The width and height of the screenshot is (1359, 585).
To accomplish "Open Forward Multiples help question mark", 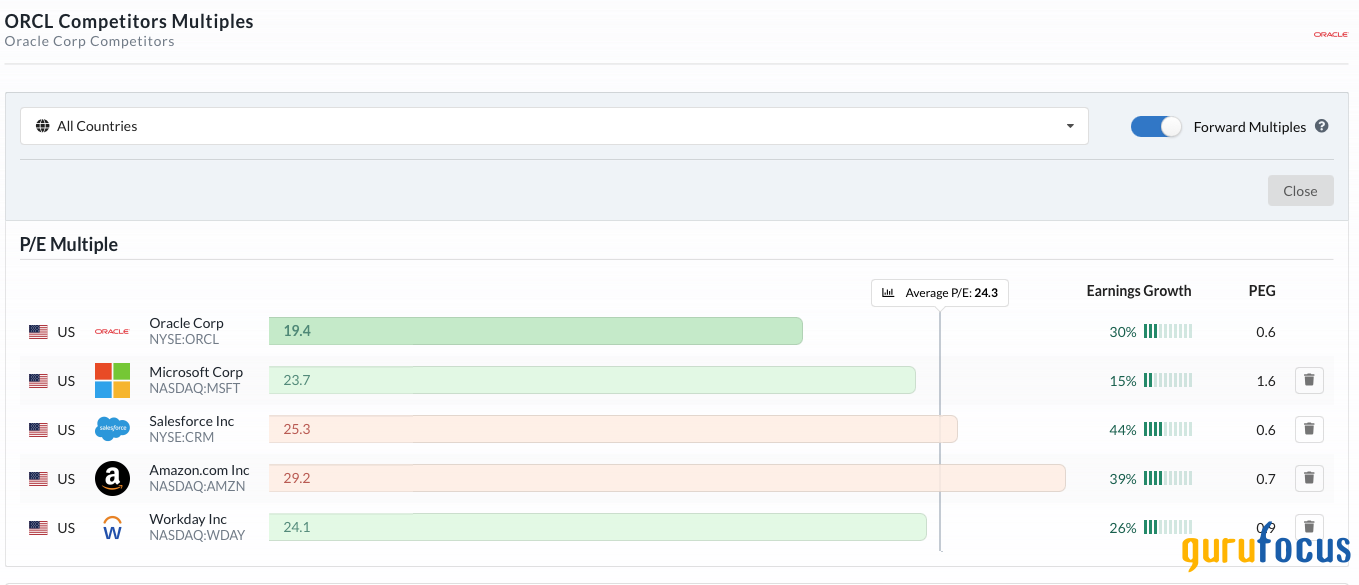I will point(1321,126).
